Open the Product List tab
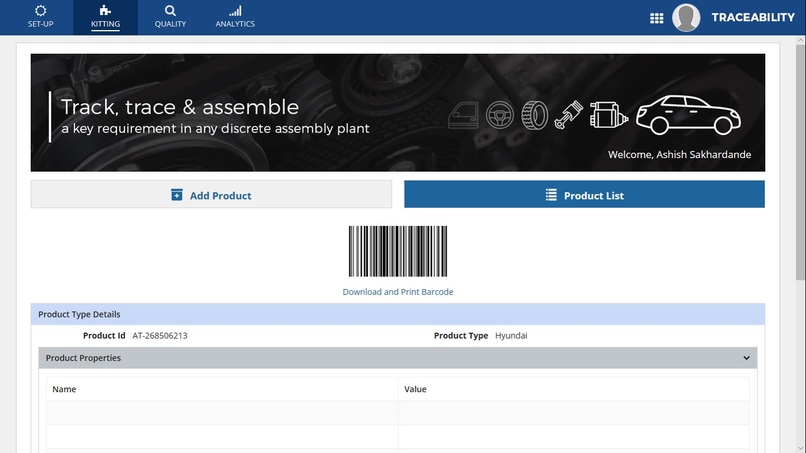 coord(584,194)
